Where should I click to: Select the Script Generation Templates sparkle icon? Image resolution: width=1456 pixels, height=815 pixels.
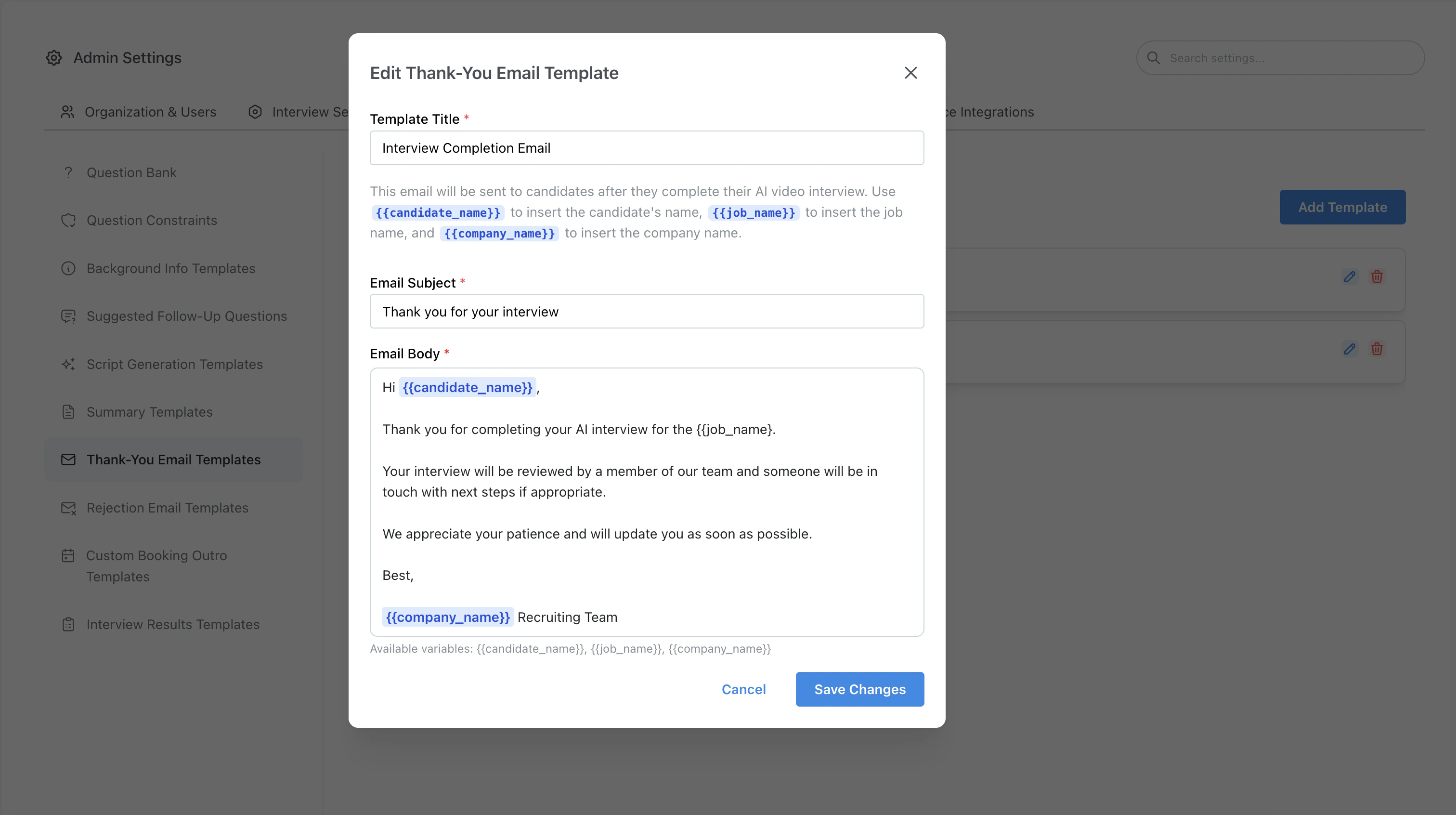68,364
